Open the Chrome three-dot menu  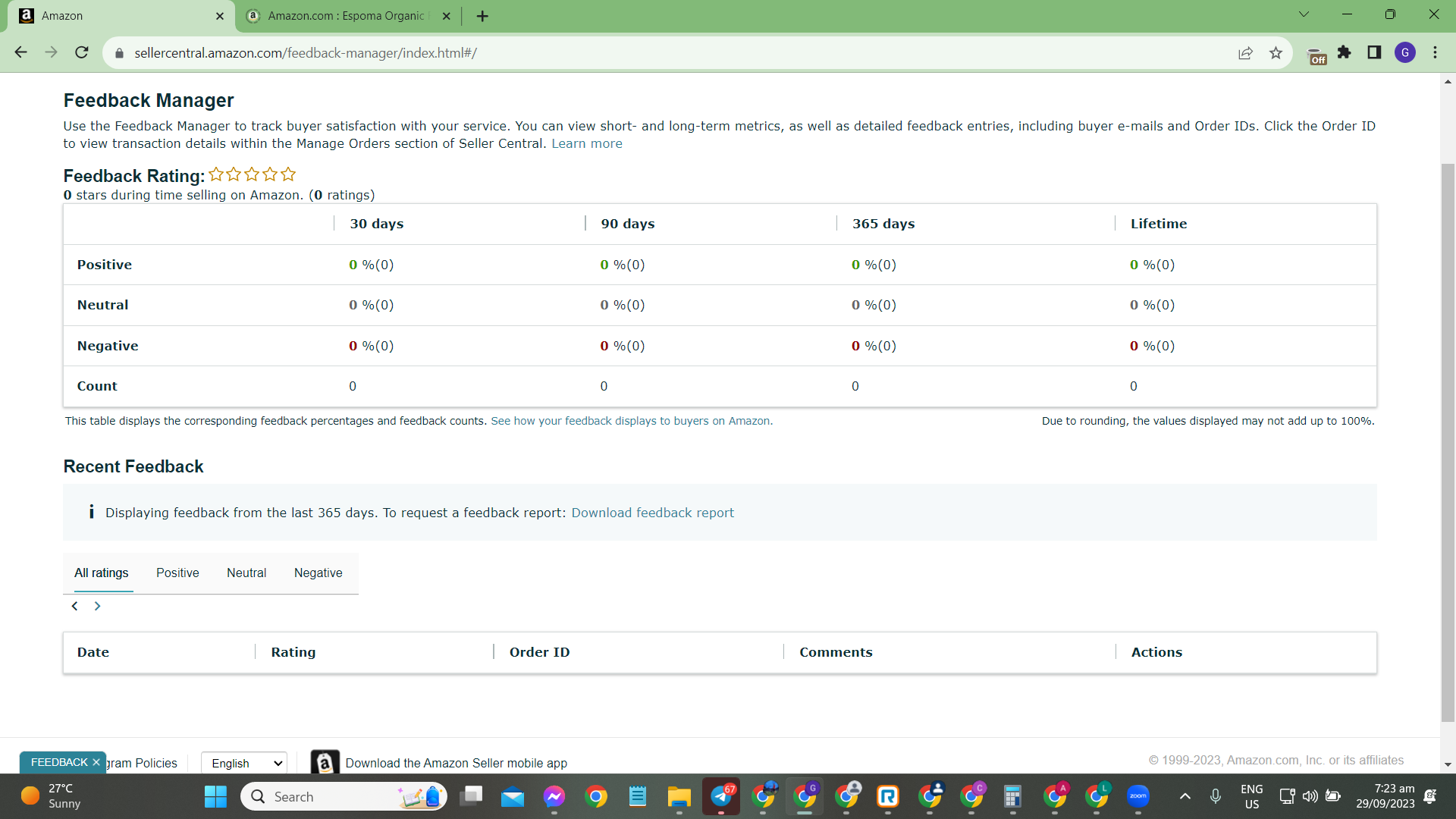[1435, 52]
